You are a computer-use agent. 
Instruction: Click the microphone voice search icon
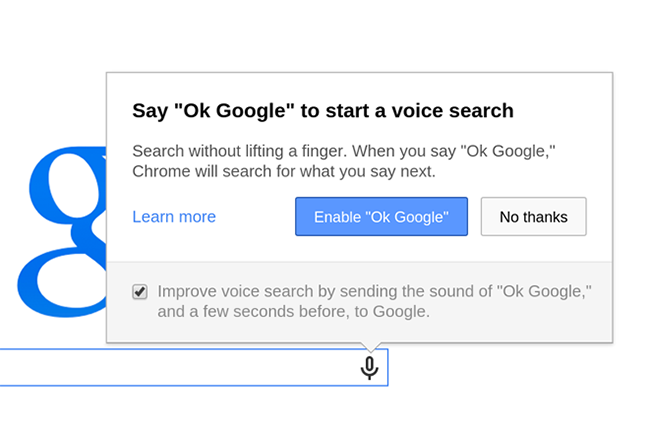pyautogui.click(x=369, y=368)
